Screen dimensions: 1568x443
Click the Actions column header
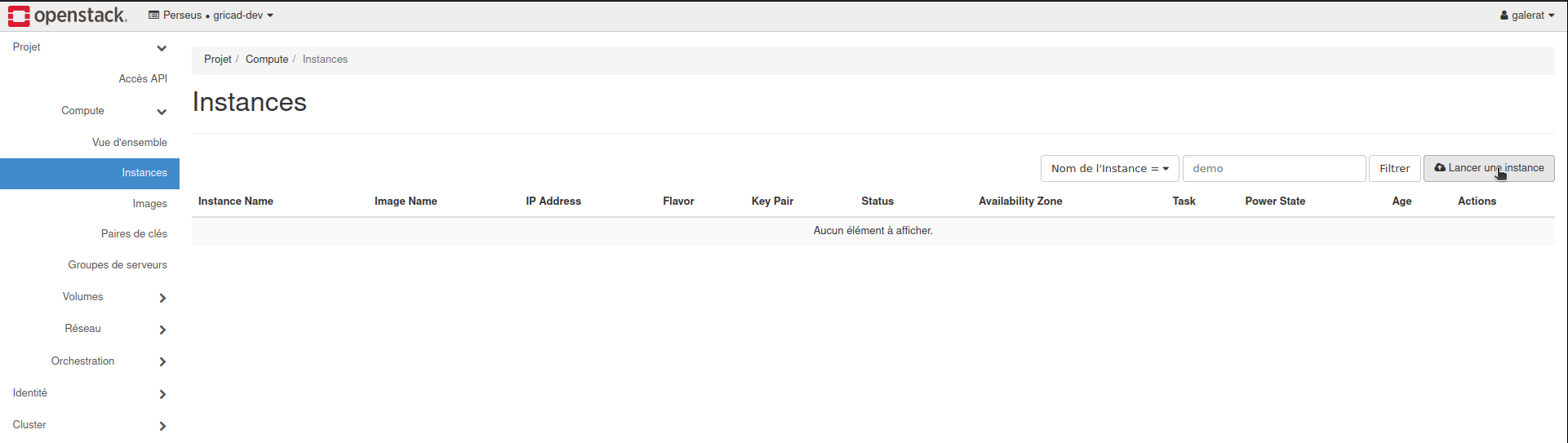pos(1477,202)
